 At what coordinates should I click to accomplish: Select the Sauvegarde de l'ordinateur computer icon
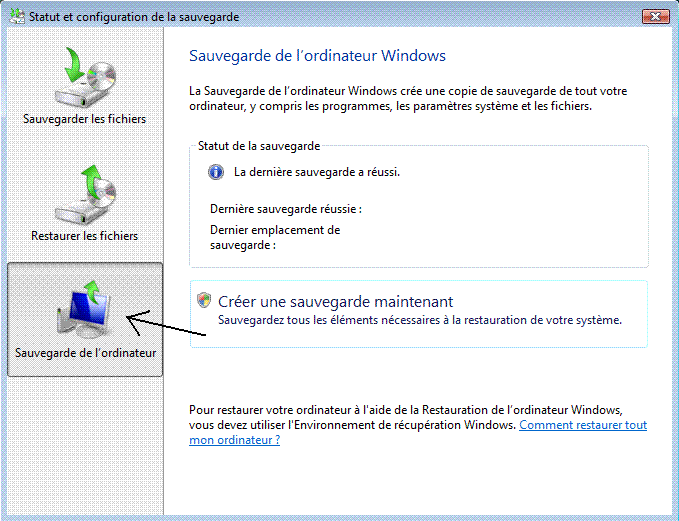pos(84,309)
